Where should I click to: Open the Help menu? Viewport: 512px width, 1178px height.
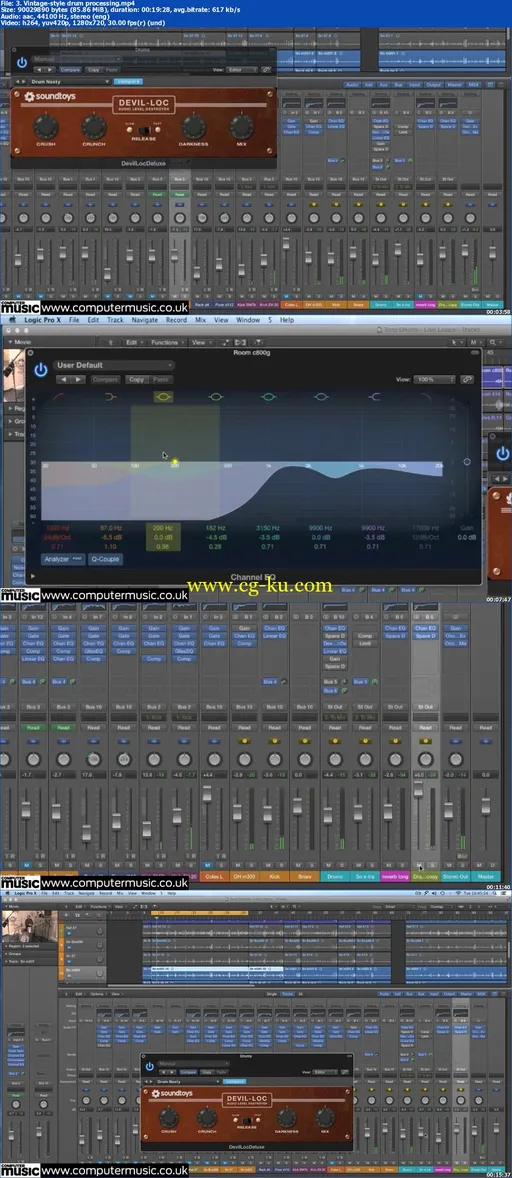point(287,319)
